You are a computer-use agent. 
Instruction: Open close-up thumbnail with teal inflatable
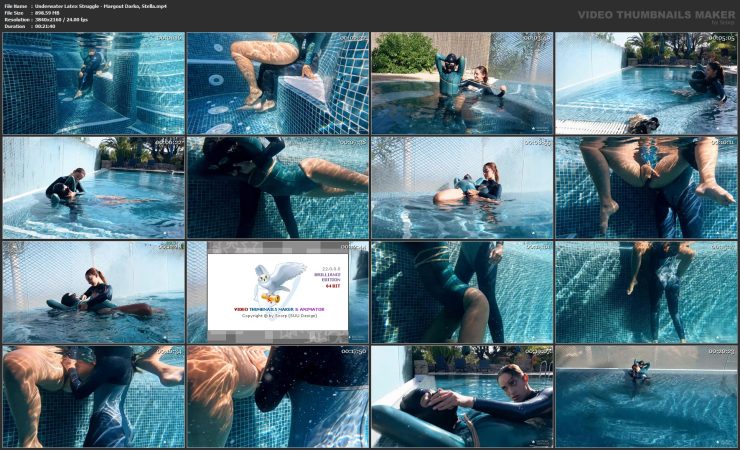[x=461, y=395]
